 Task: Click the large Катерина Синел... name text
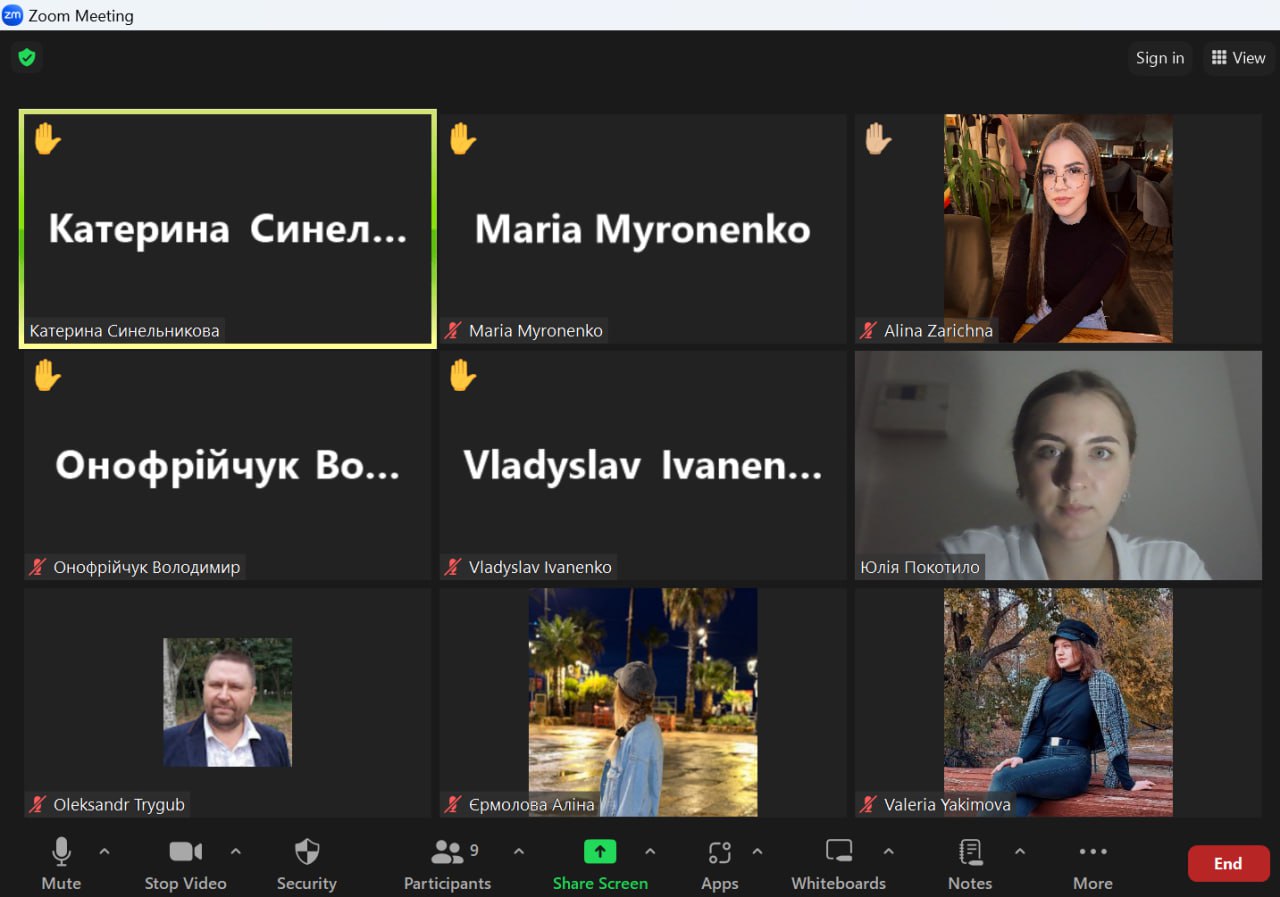click(x=228, y=230)
